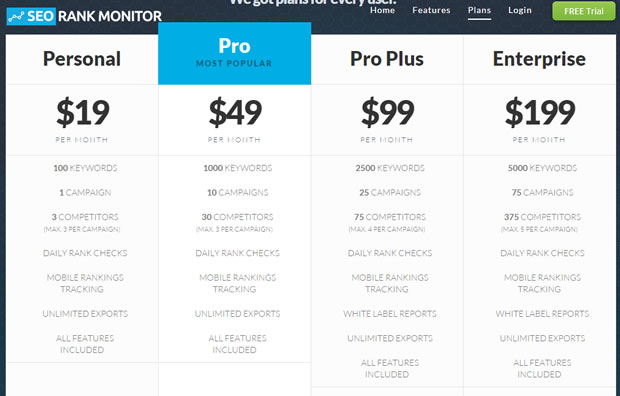The width and height of the screenshot is (620, 396).
Task: Click the $19 per month price
Action: tap(82, 119)
